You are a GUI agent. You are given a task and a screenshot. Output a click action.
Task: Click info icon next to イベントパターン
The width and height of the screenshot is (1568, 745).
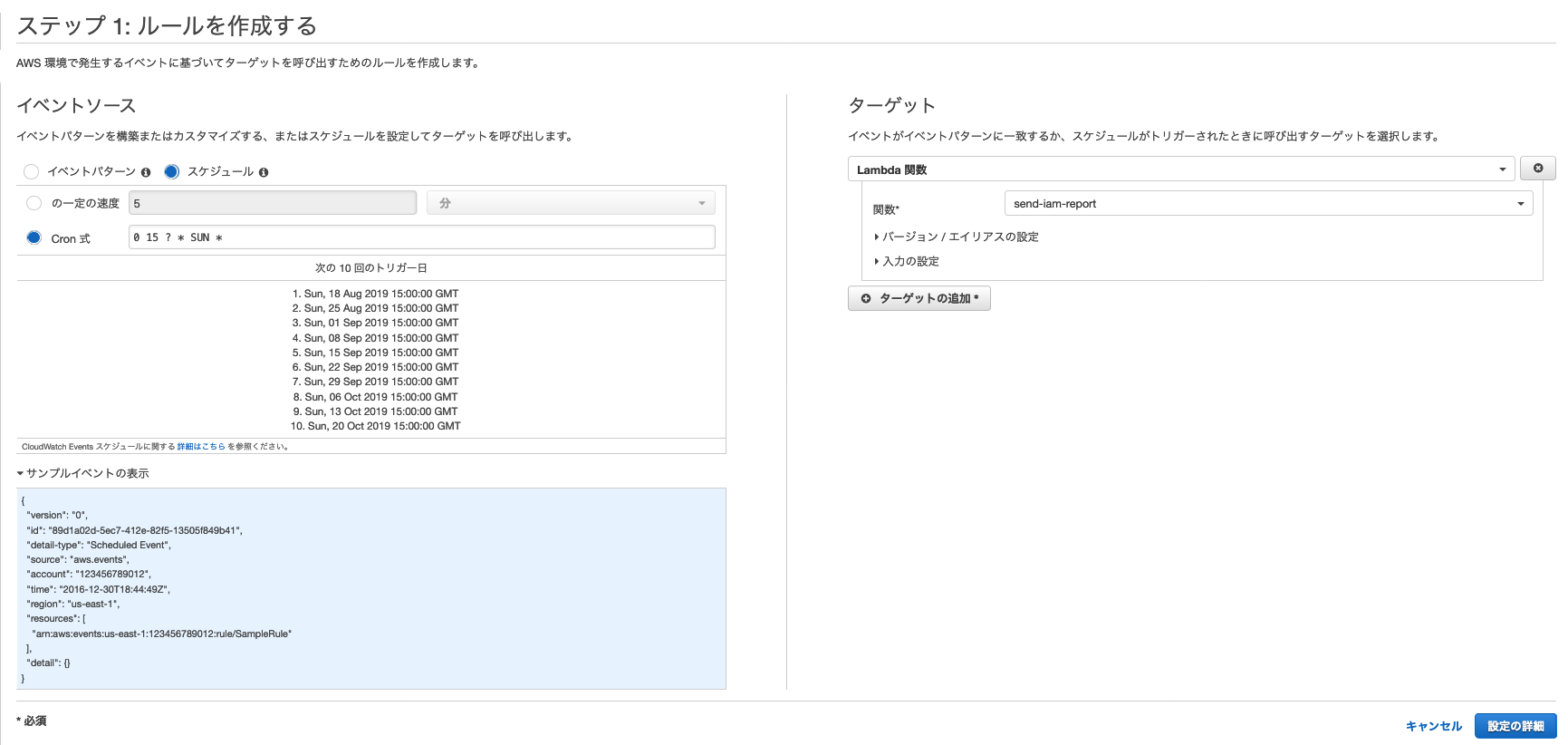[x=146, y=172]
